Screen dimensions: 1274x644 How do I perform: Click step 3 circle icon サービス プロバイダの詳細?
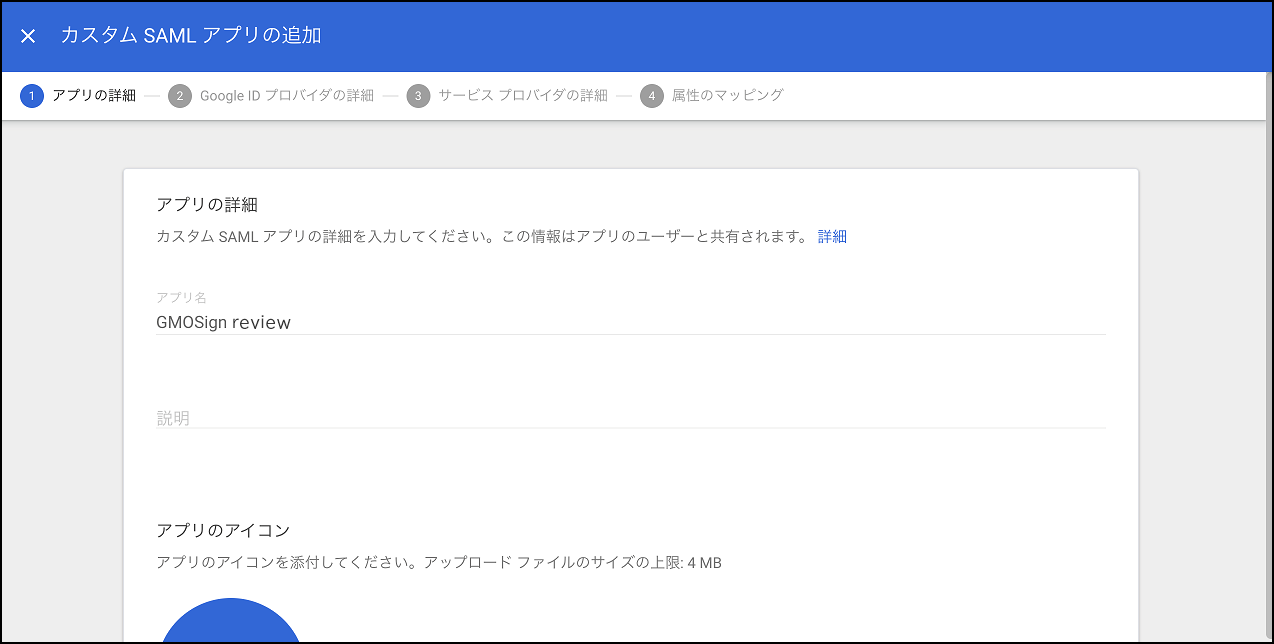418,95
